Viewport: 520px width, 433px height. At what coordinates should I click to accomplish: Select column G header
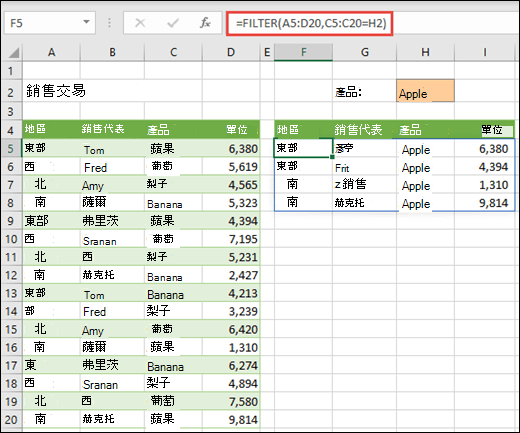pyautogui.click(x=365, y=52)
